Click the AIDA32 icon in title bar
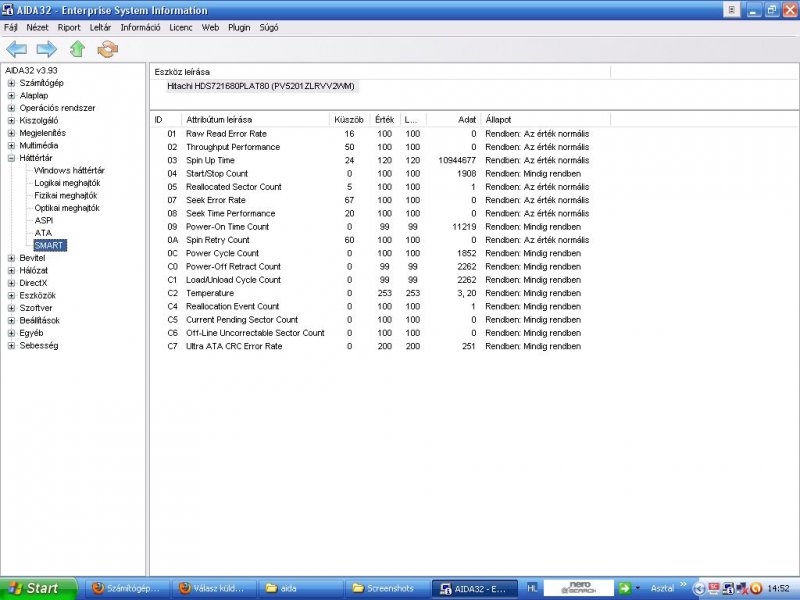This screenshot has height=600, width=800. [x=7, y=10]
